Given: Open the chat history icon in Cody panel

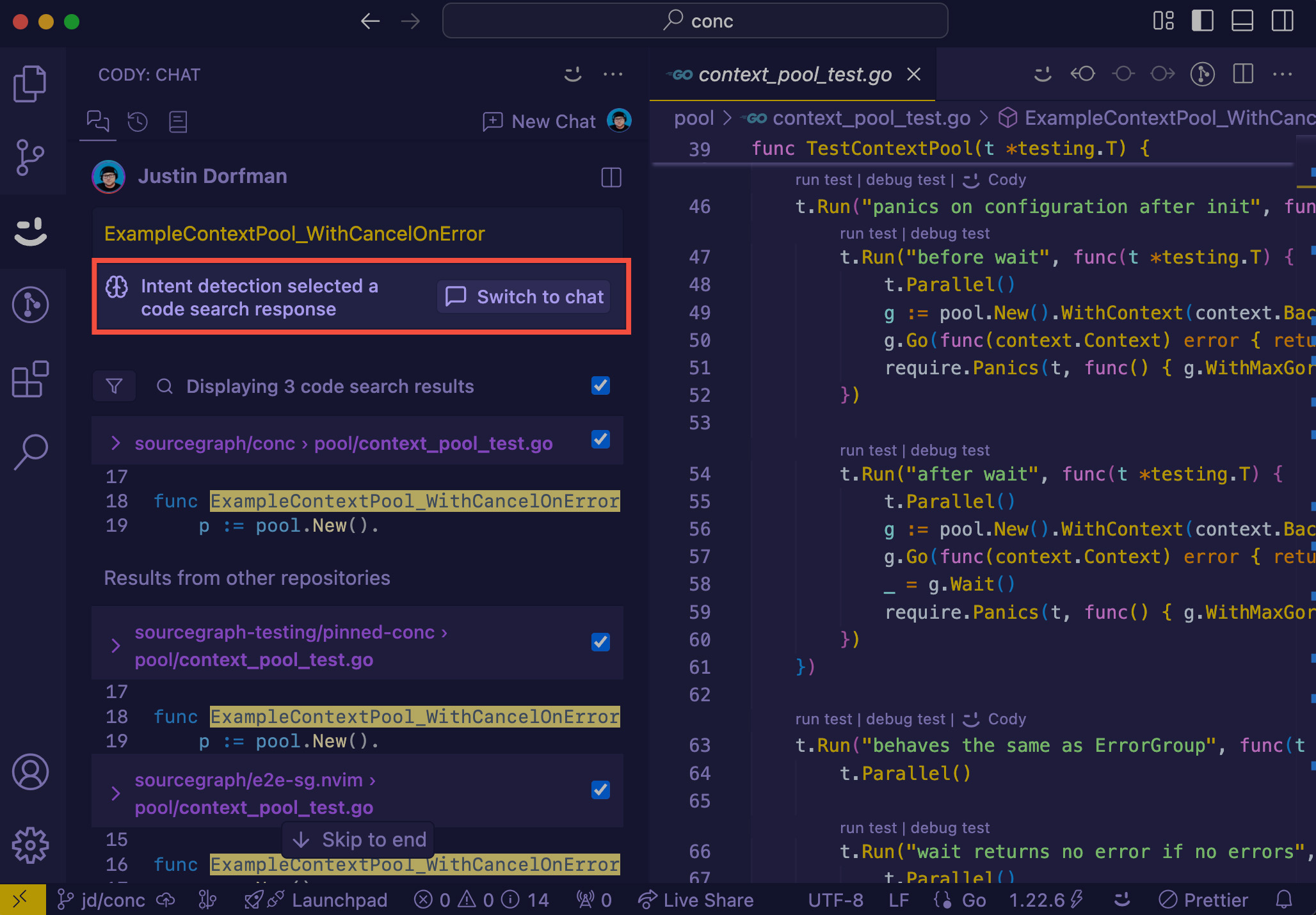Looking at the screenshot, I should coord(137,122).
